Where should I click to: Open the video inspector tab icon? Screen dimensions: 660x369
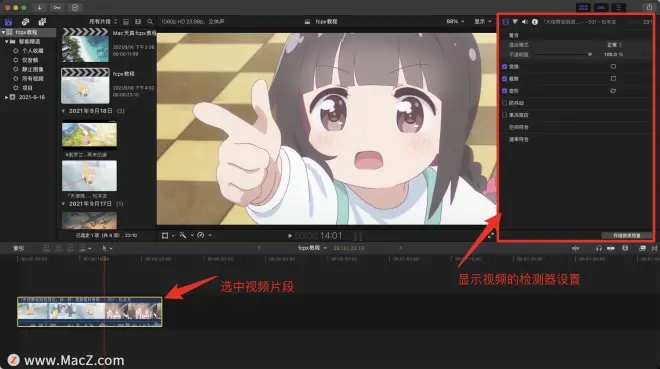click(506, 22)
